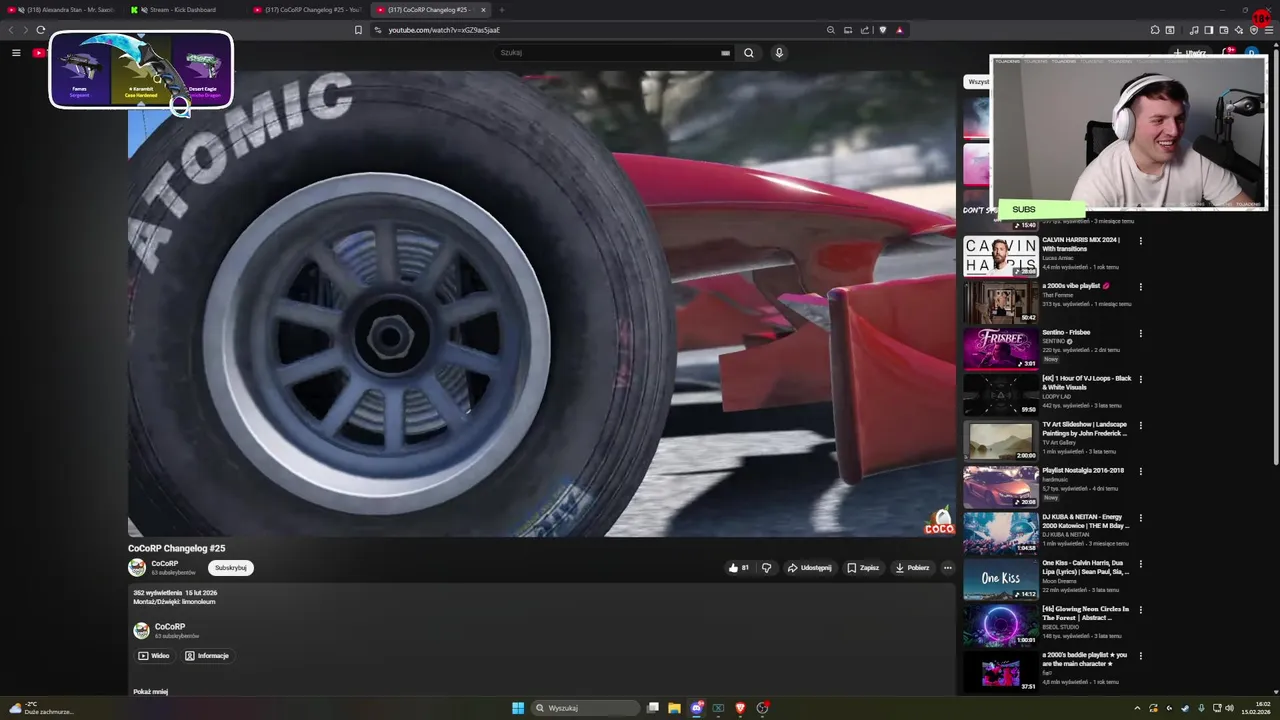
Task: Open options menu for Playlist Nostalgia 2016-2018
Action: 1140,471
